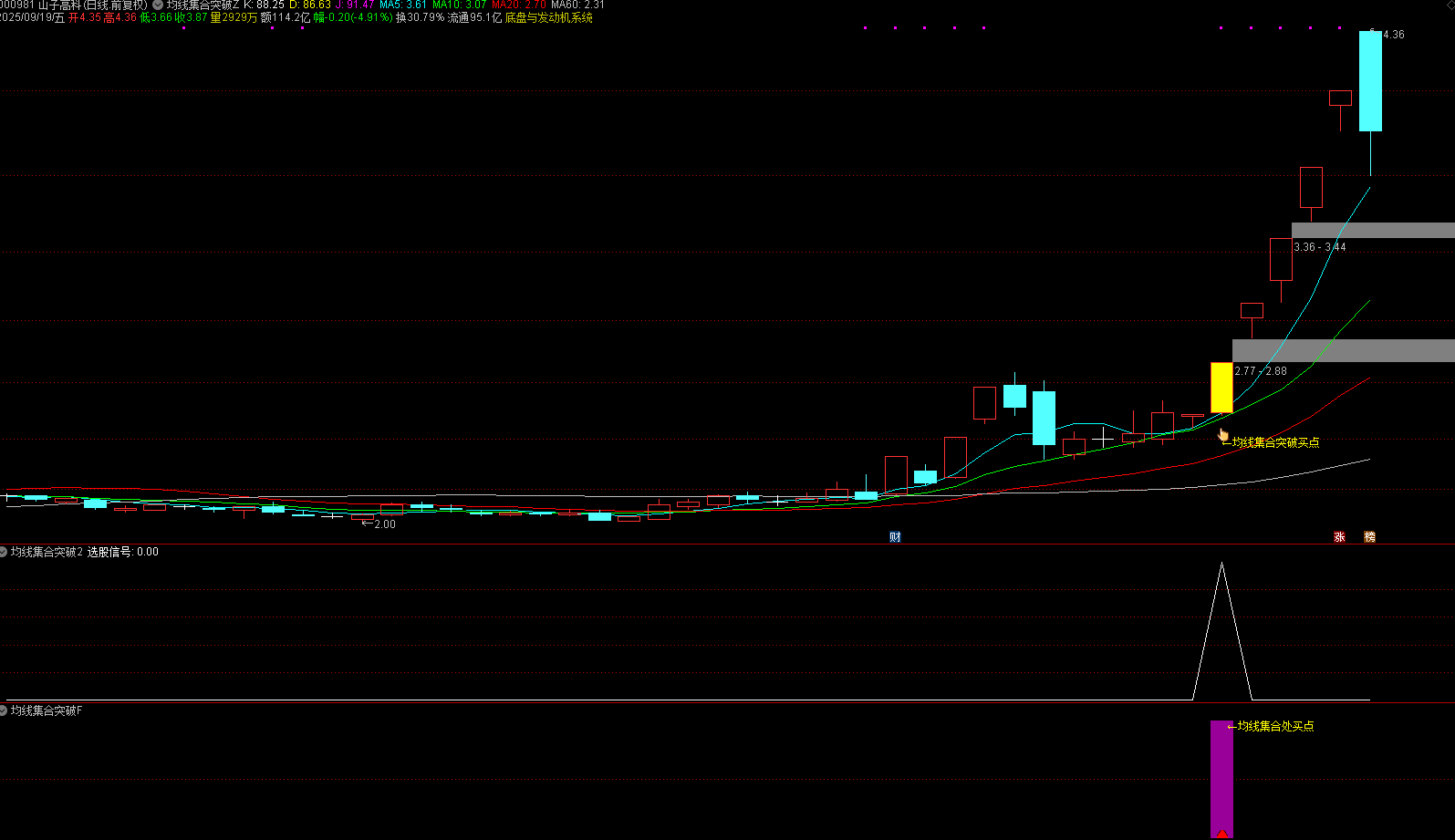Image resolution: width=1455 pixels, height=840 pixels.
Task: Click the D: 86.63 value
Action: (310, 5)
